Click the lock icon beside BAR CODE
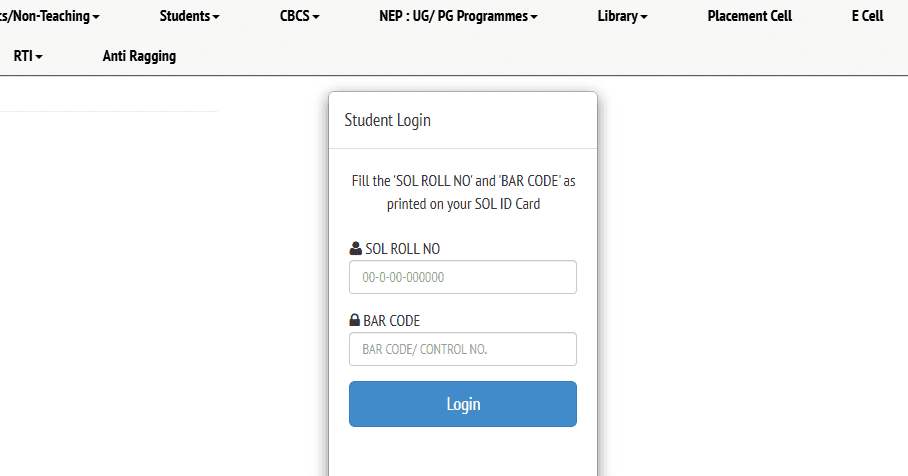The image size is (908, 476). click(x=355, y=321)
